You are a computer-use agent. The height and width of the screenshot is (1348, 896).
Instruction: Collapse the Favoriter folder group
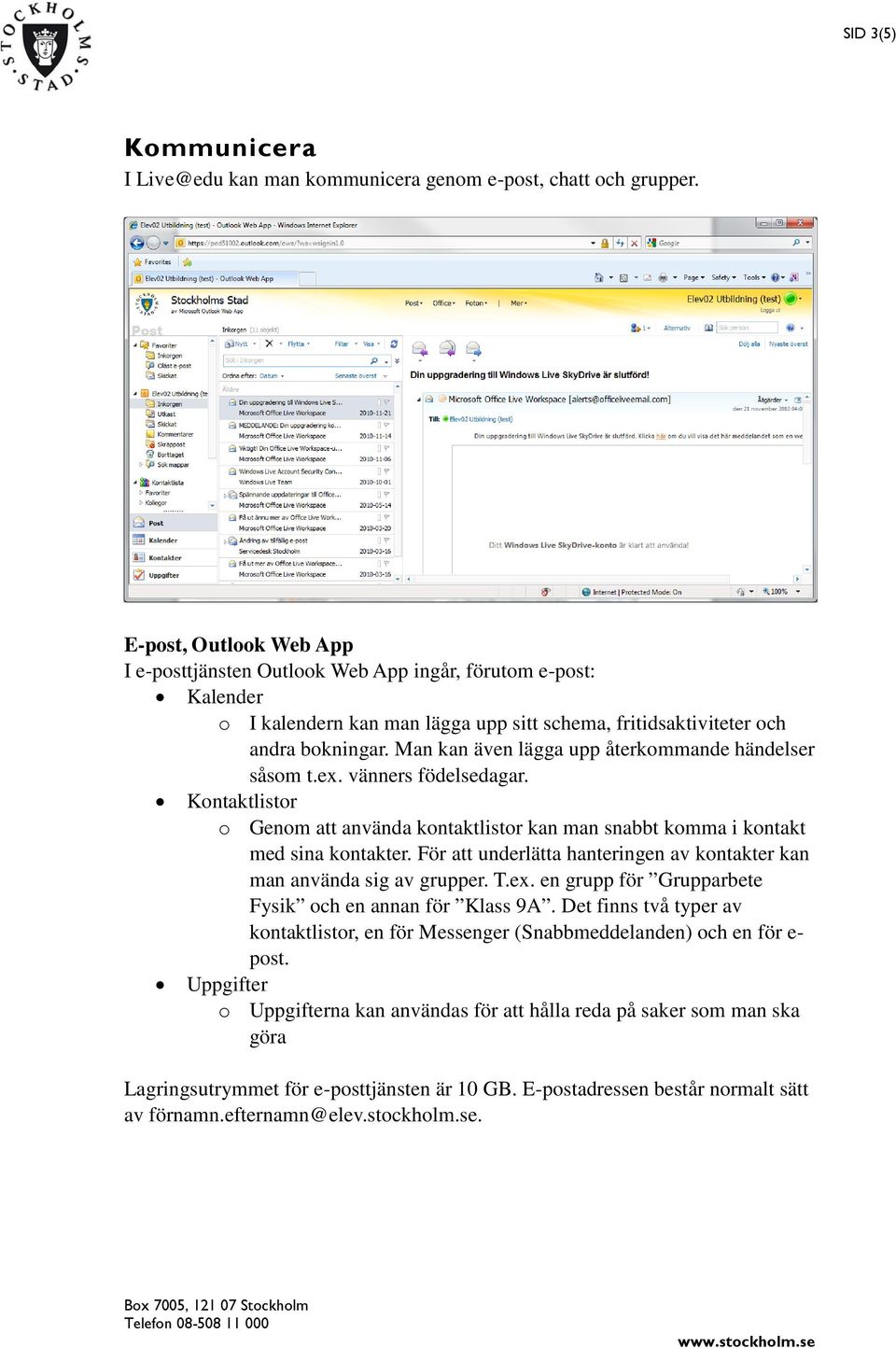tap(135, 344)
